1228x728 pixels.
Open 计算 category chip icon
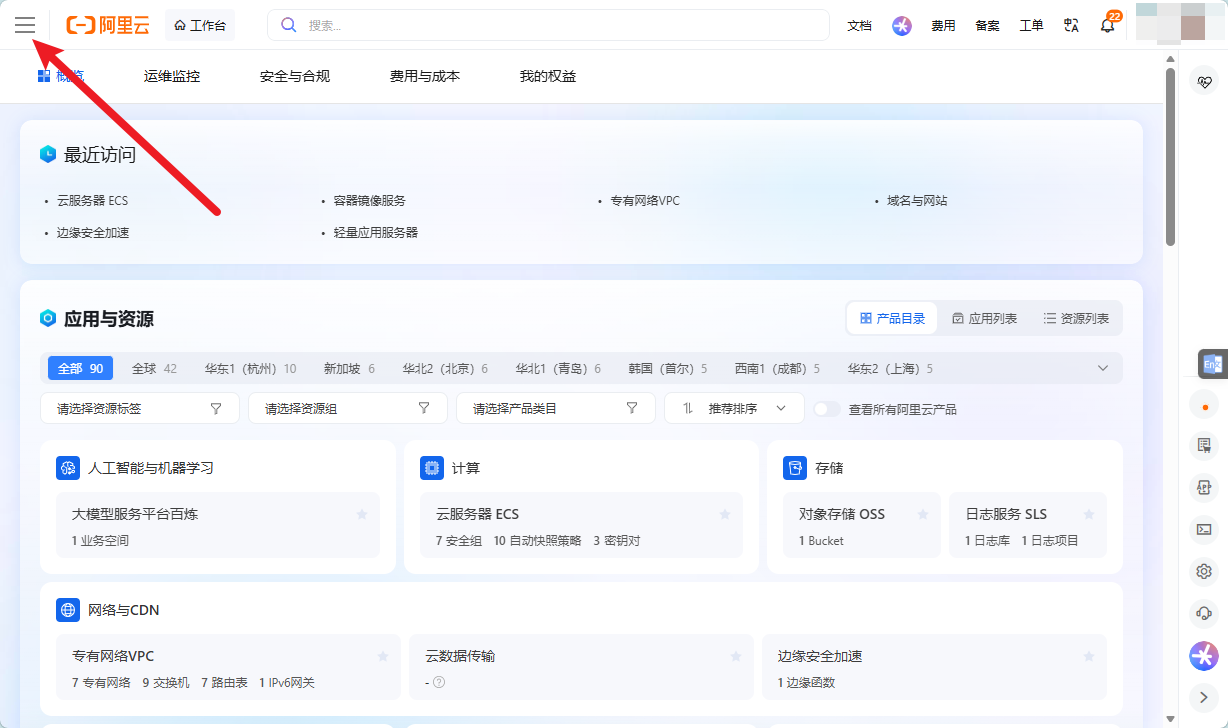(432, 468)
